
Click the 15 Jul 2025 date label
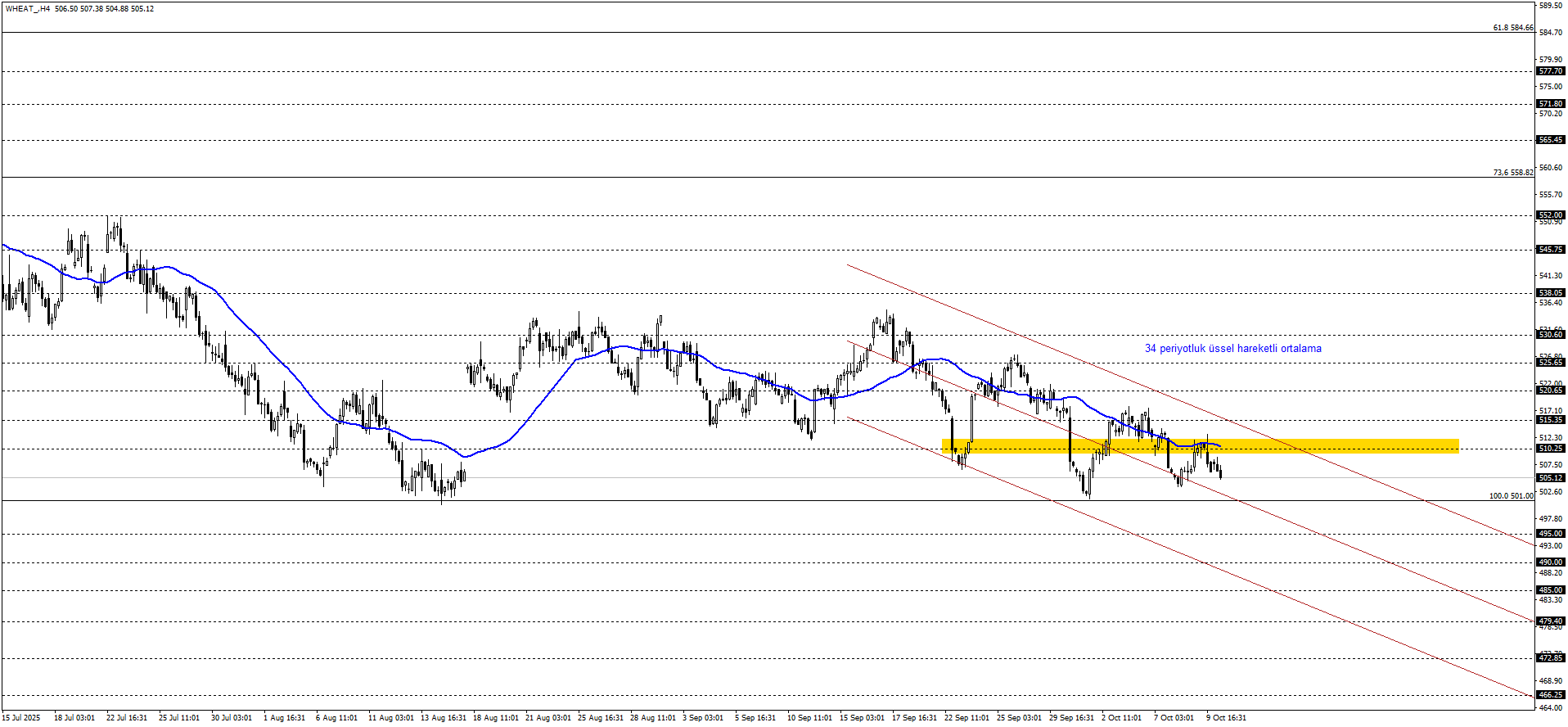click(20, 718)
